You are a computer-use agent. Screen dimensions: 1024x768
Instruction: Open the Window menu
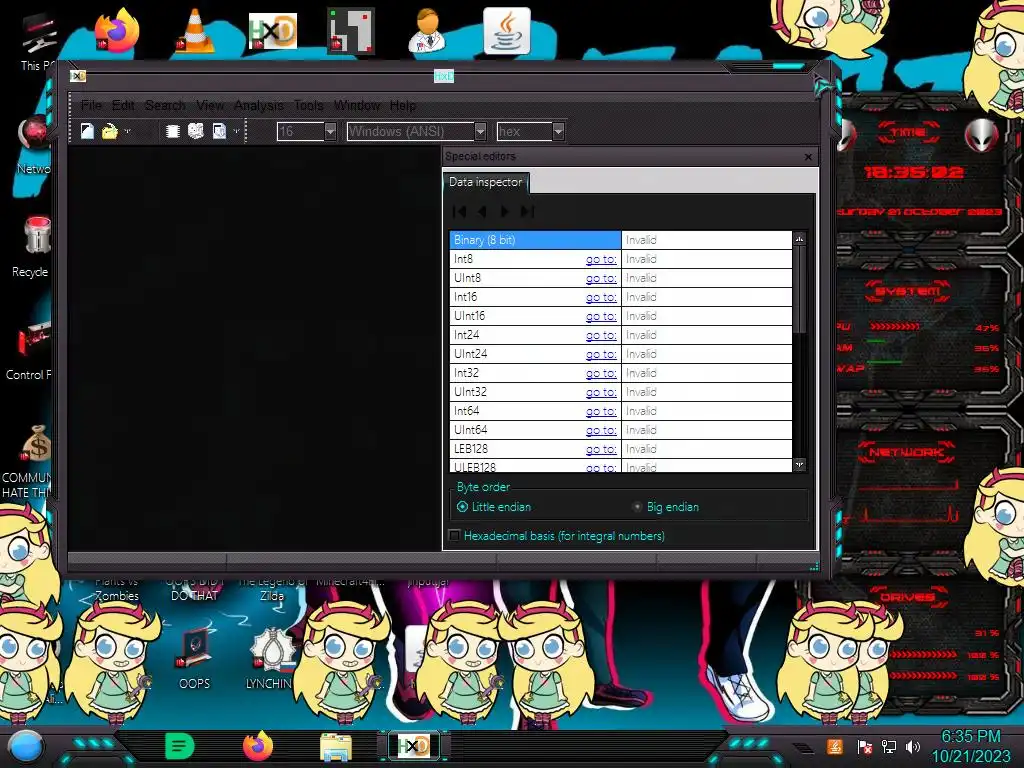[x=357, y=105]
